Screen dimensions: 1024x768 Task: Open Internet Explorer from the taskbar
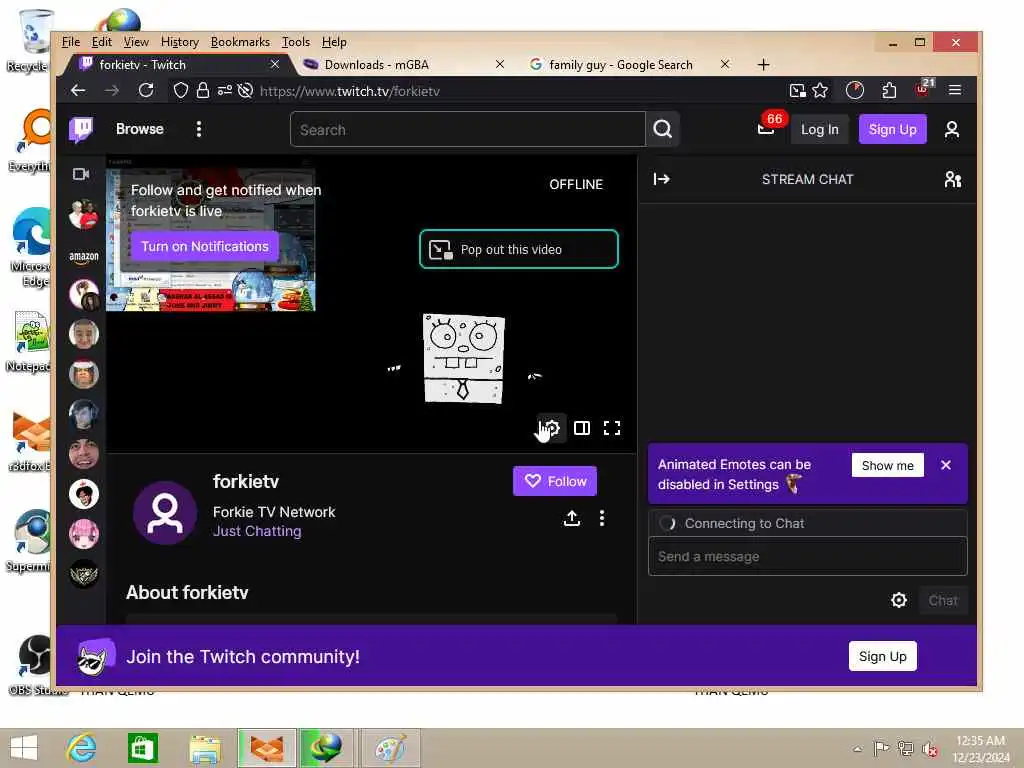point(82,748)
